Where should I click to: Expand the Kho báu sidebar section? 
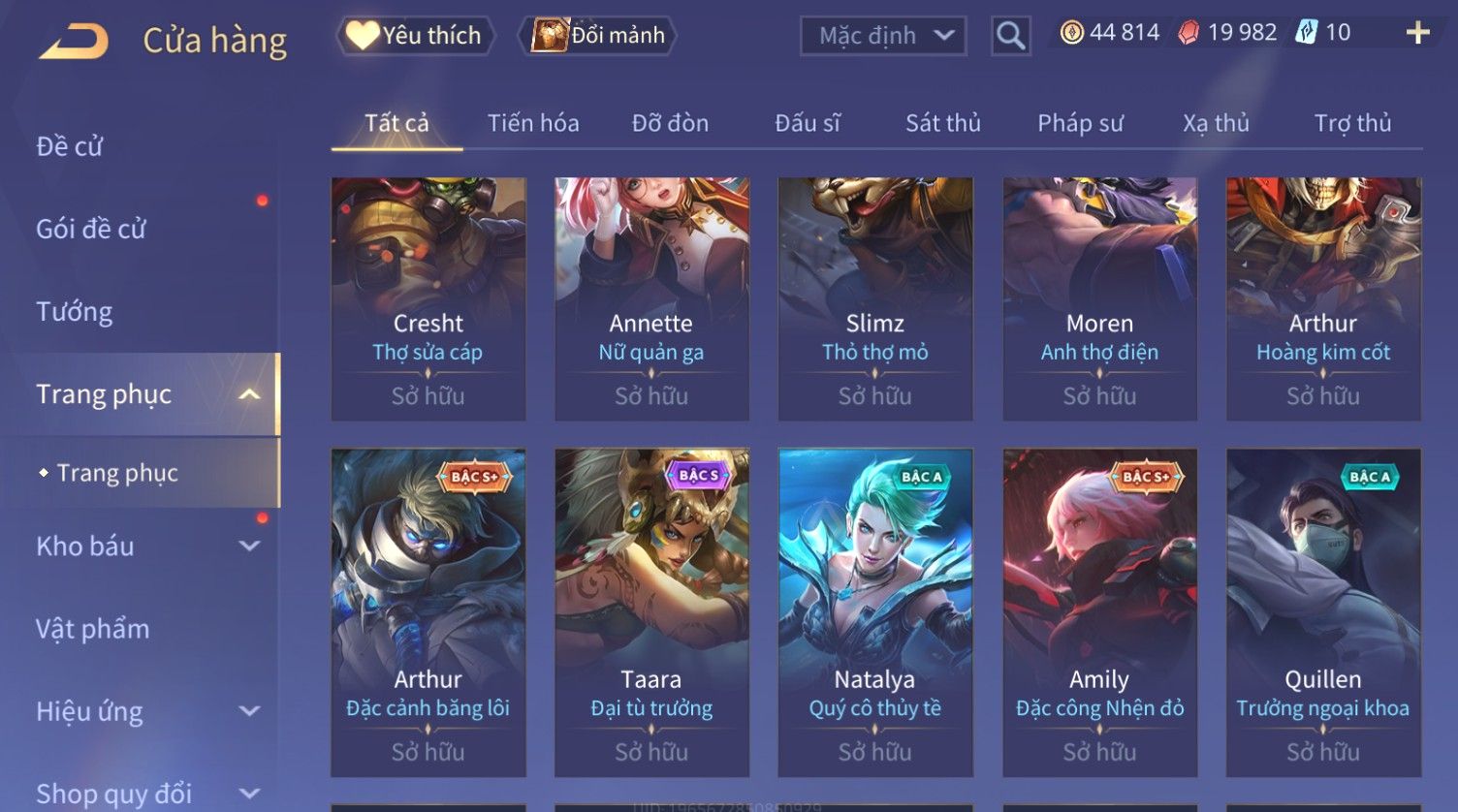[x=249, y=547]
